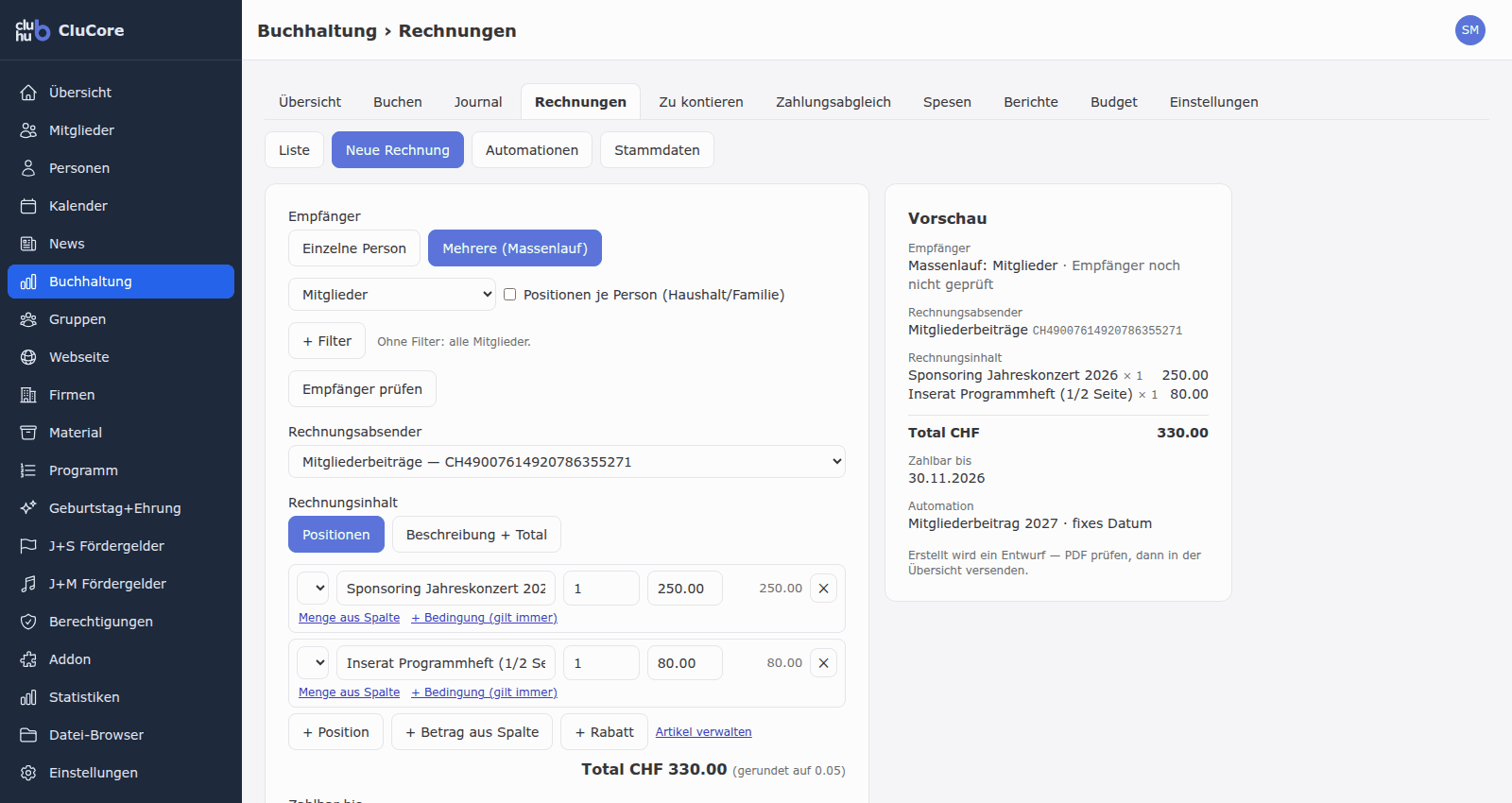Screen dimensions: 1512x803
Task: Click Menge aus Spalte under Sponsoring row
Action: (350, 618)
